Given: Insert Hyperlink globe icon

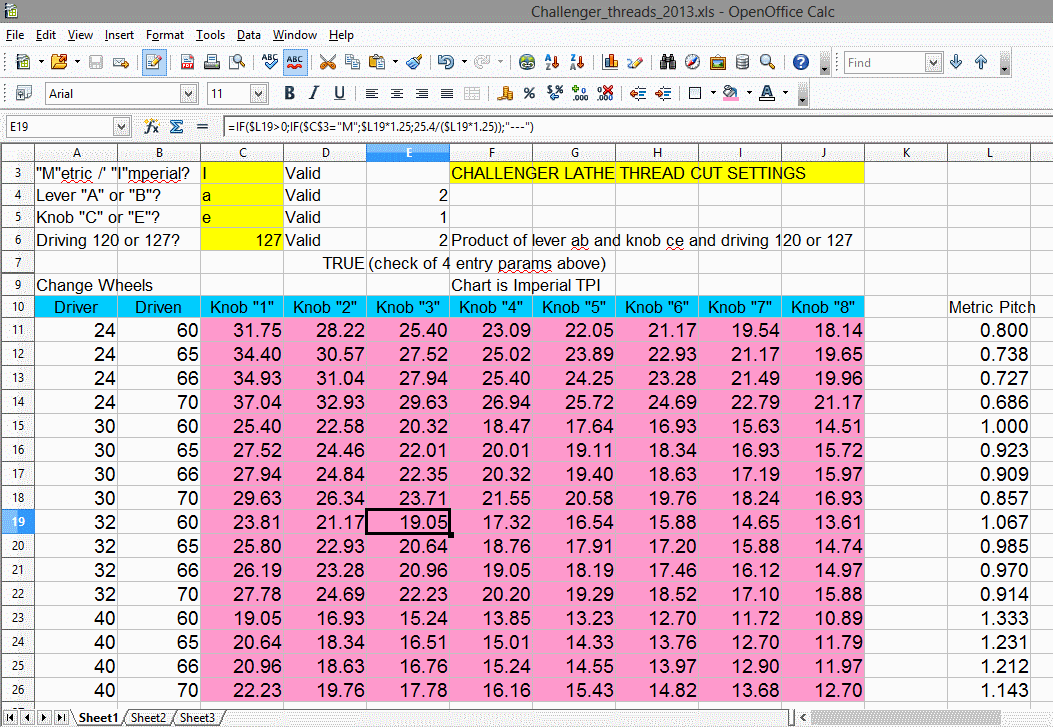Looking at the screenshot, I should pyautogui.click(x=527, y=62).
